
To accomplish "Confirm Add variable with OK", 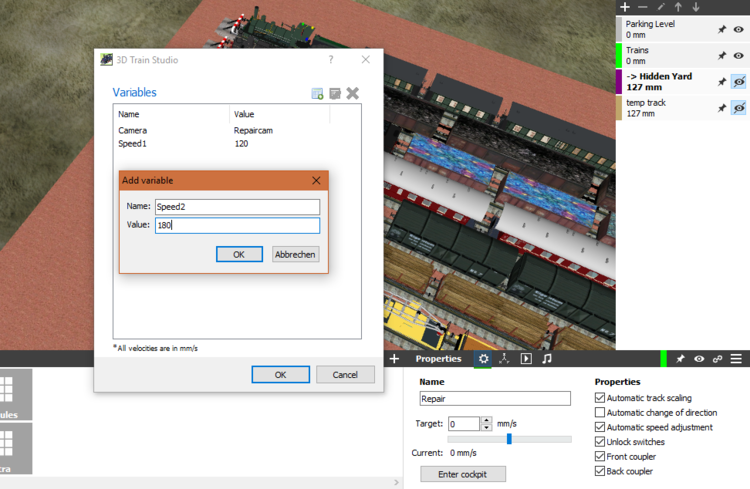I will pos(239,255).
